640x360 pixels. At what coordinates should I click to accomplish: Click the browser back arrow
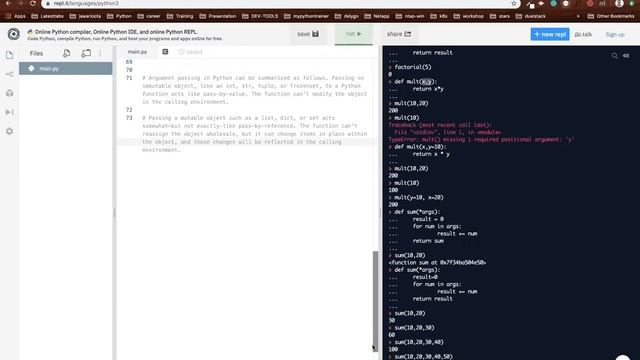(x=8, y=3)
